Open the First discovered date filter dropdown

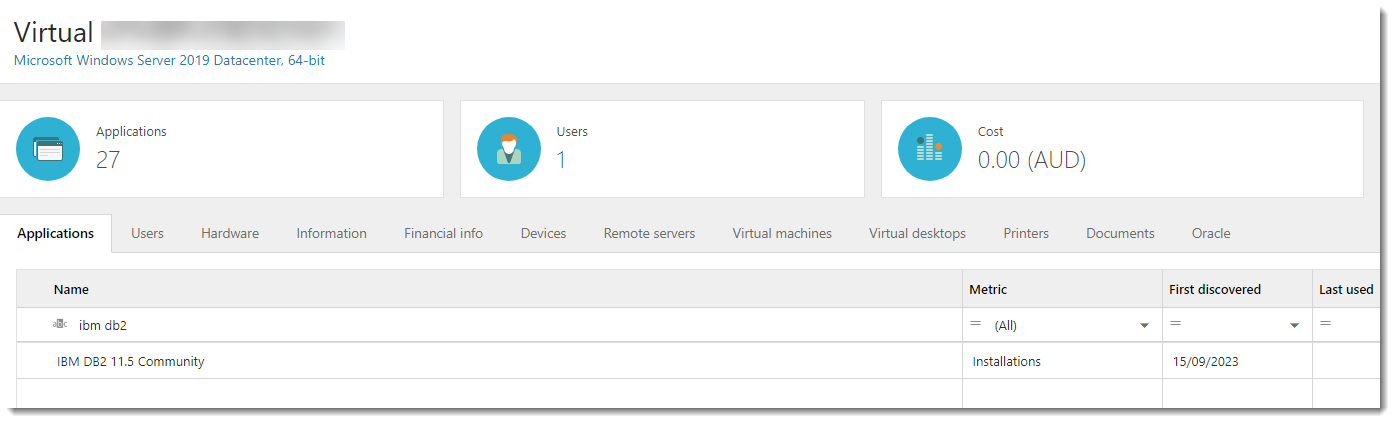[1294, 326]
